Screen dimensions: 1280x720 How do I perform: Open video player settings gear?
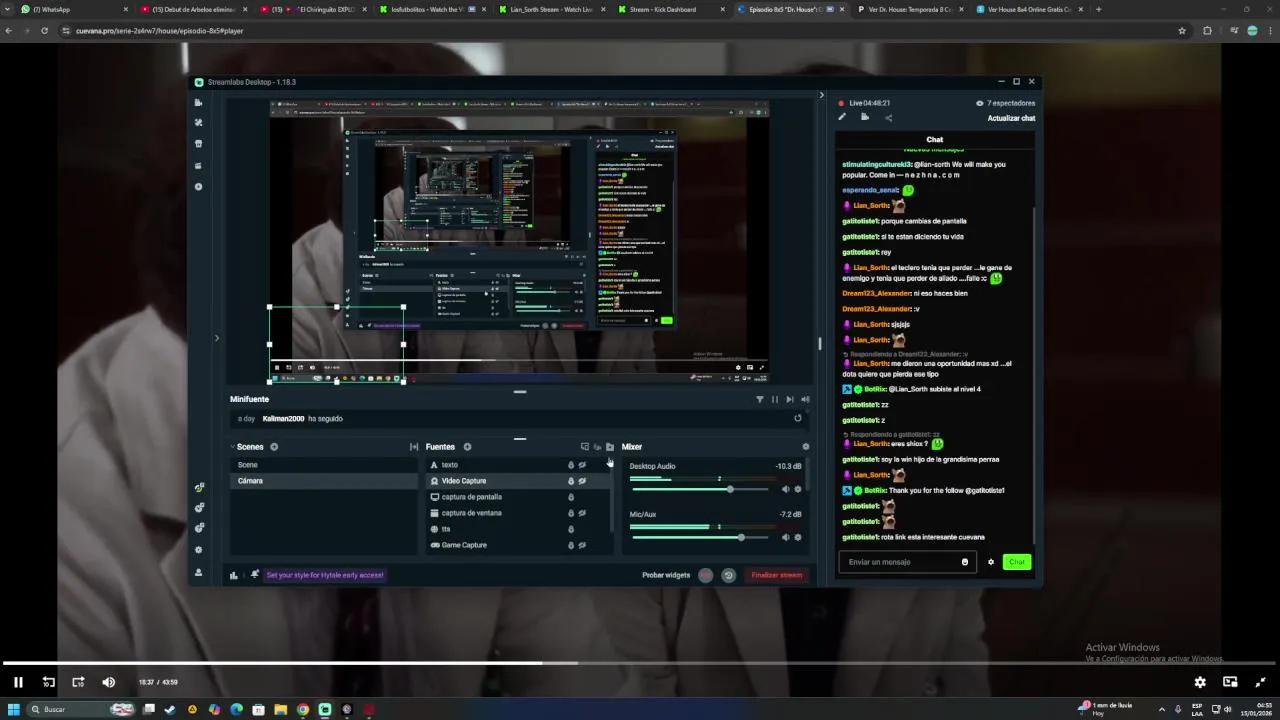[1200, 682]
